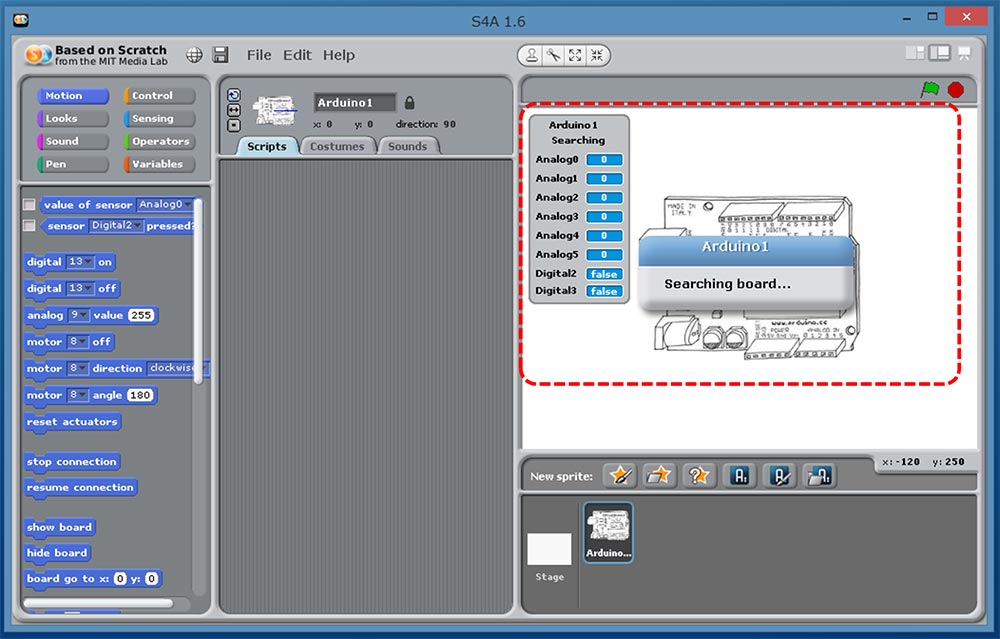Click the reset actuators block
Screen dimensions: 1000x639
72,422
